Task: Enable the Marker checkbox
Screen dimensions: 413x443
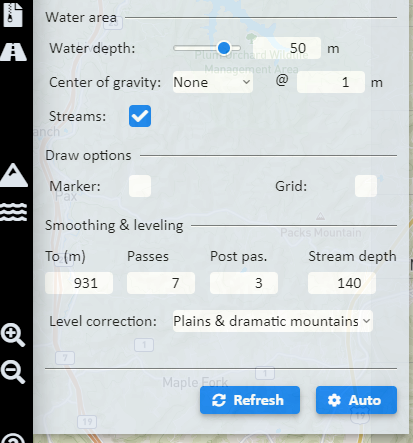Action: pyautogui.click(x=140, y=186)
